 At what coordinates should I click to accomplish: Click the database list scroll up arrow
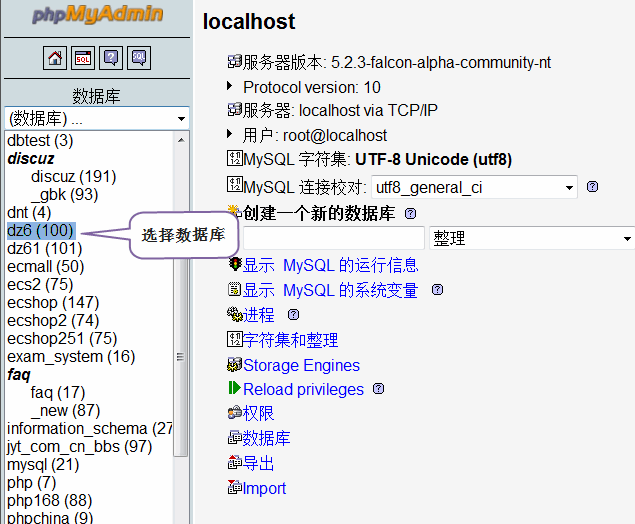click(x=181, y=140)
